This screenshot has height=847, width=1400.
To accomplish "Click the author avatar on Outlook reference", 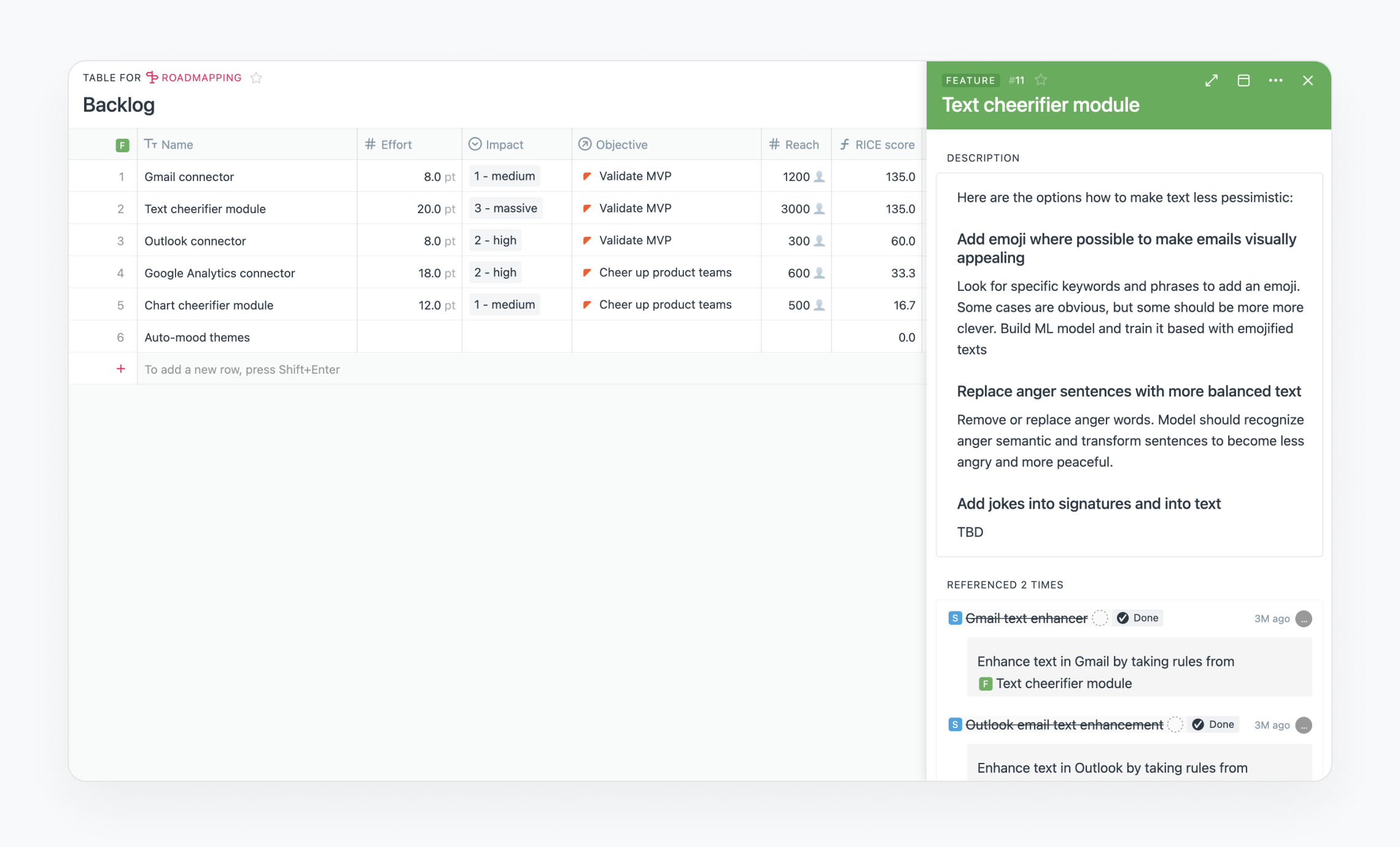I will pos(1304,725).
